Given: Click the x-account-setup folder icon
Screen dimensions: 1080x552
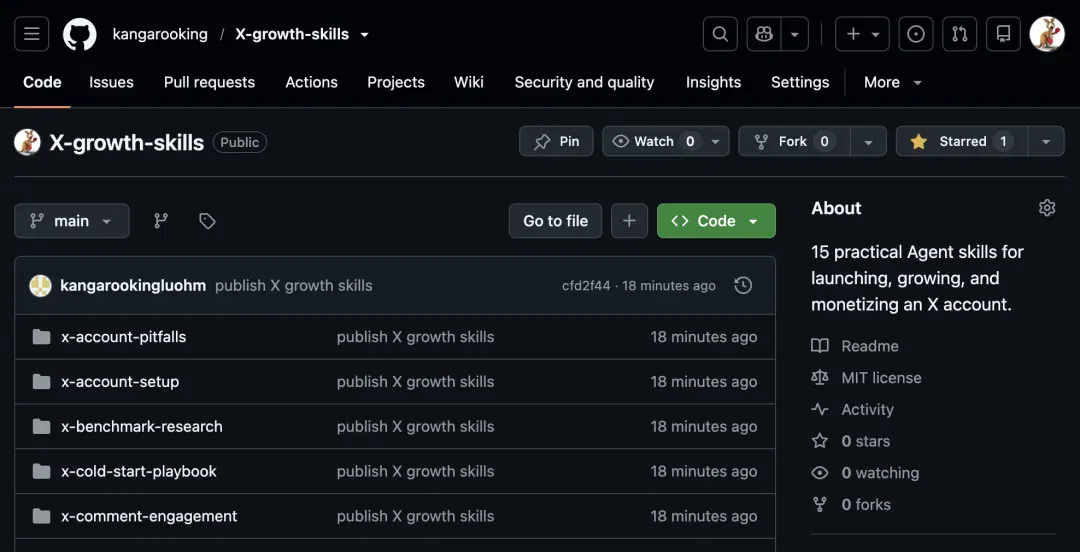Looking at the screenshot, I should (x=41, y=382).
